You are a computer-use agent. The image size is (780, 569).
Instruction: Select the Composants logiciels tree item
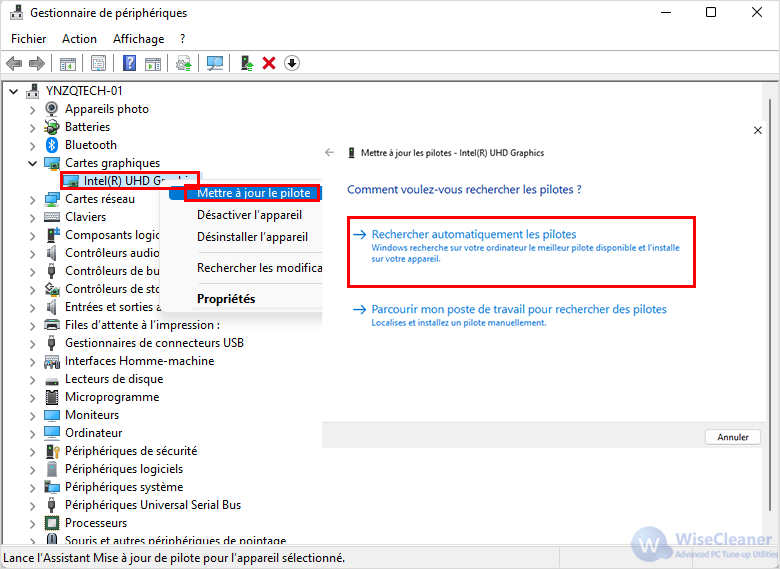point(112,235)
